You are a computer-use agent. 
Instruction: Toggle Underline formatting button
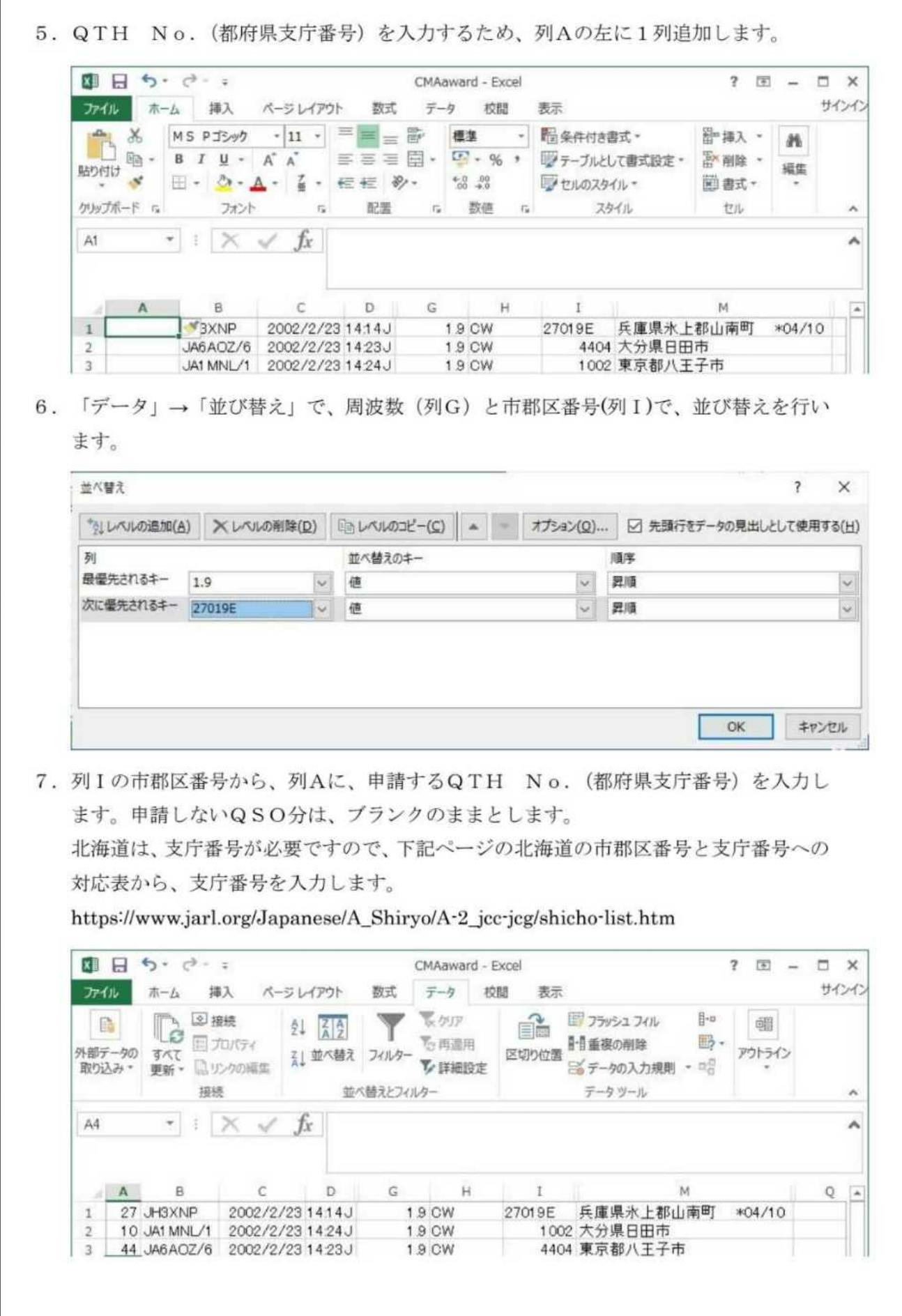[223, 160]
